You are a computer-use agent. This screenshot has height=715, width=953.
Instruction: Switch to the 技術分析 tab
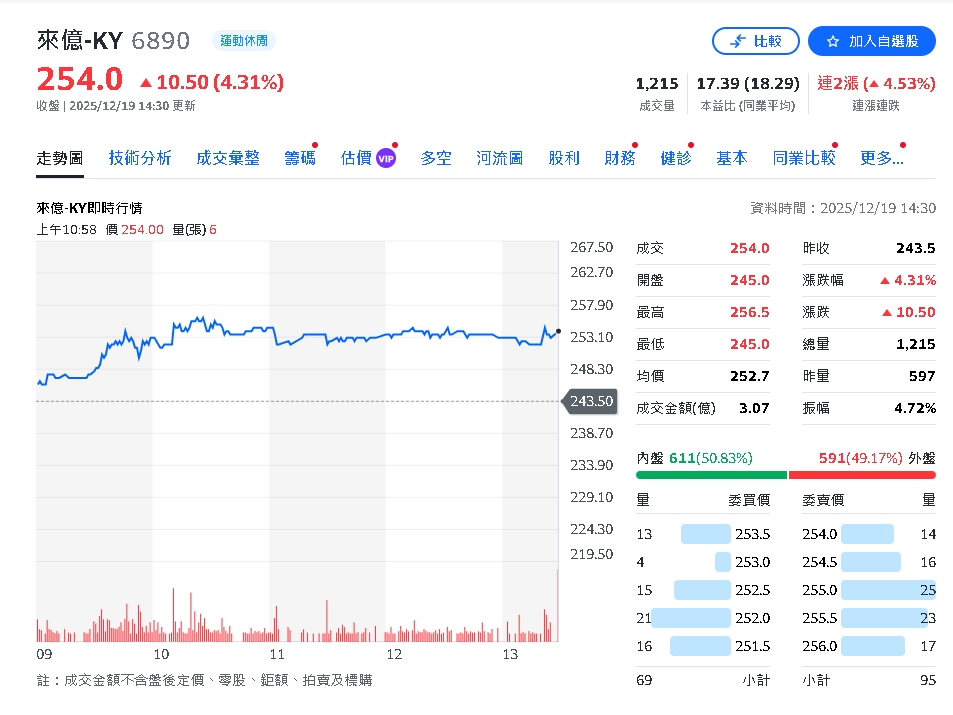tap(140, 158)
